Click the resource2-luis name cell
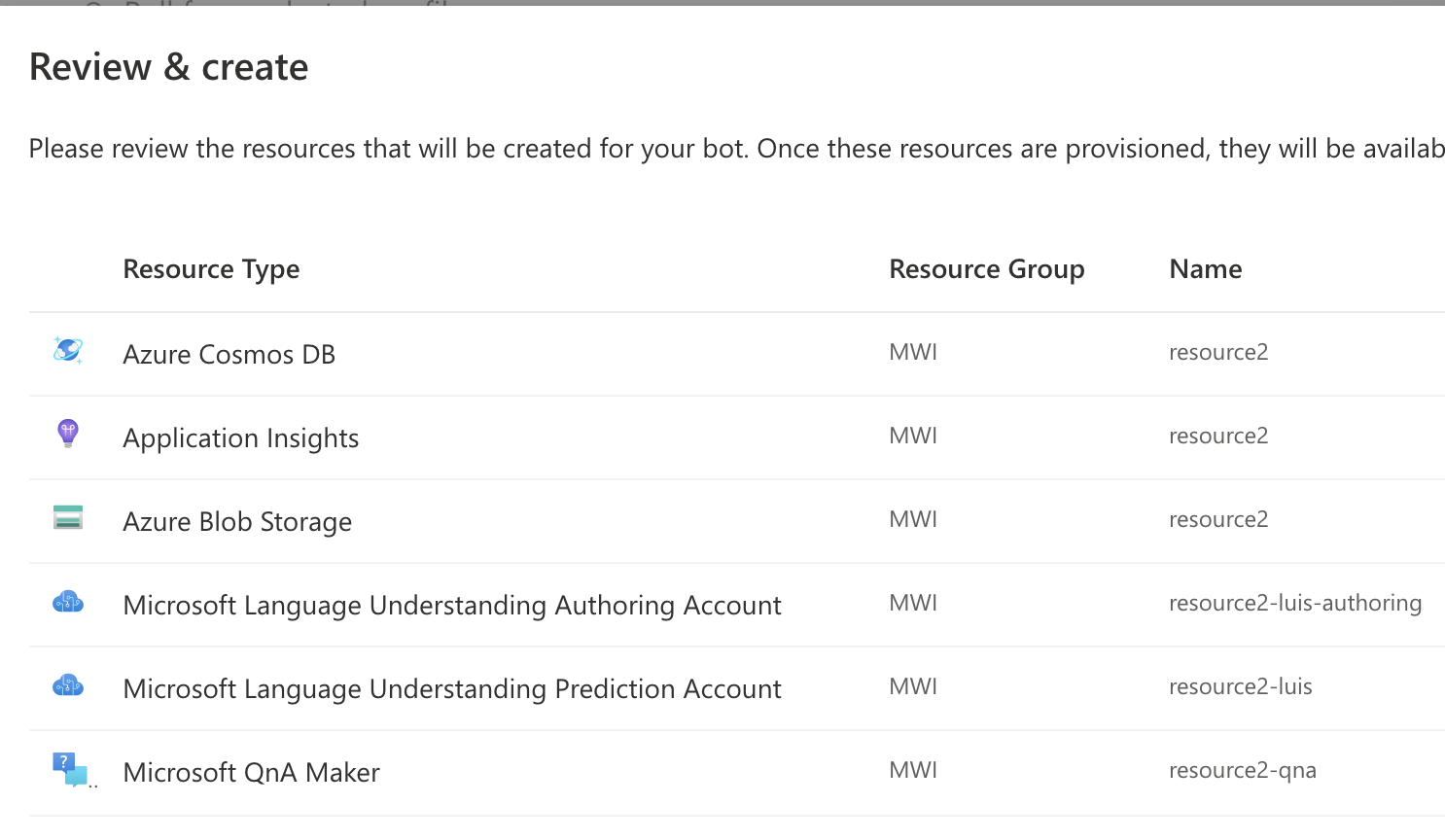Screen dimensions: 1445x840 (x=1240, y=687)
